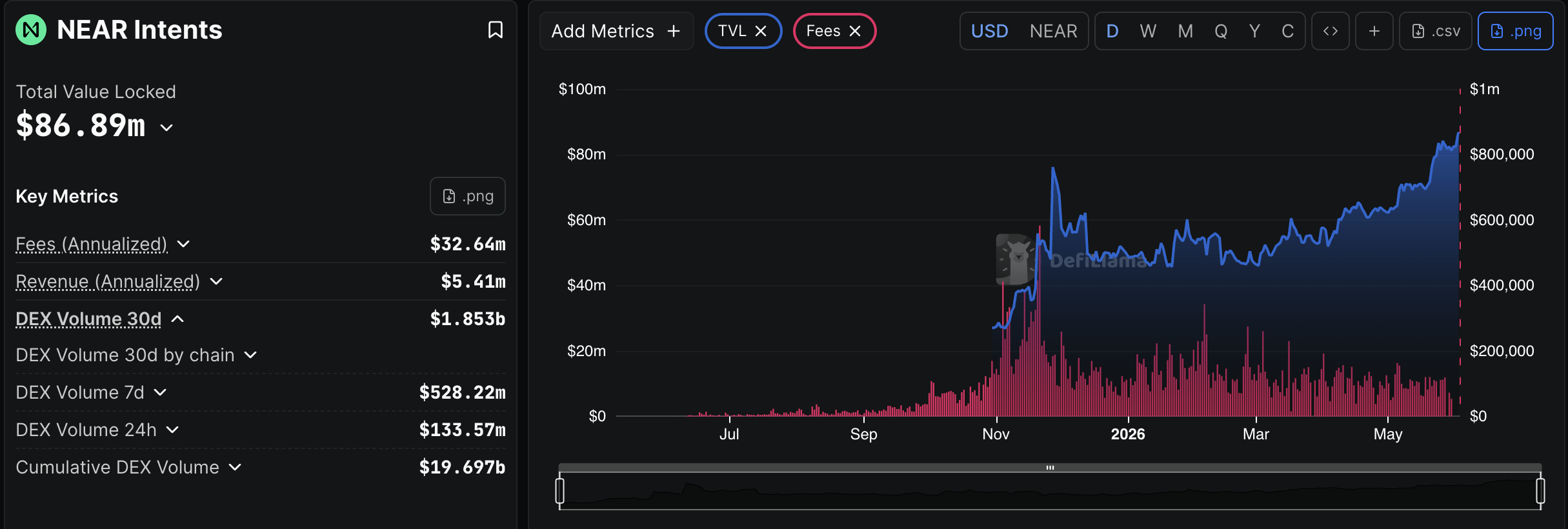Remove the Fees metric chip
The width and height of the screenshot is (1568, 529).
pyautogui.click(x=855, y=31)
